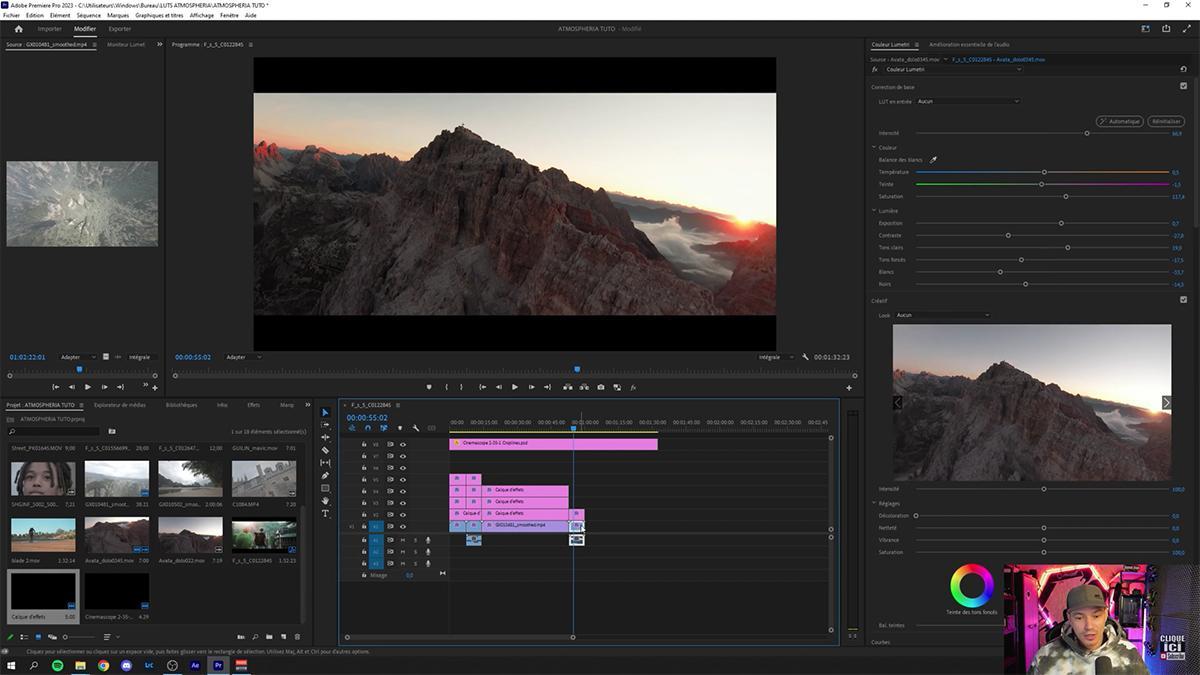This screenshot has width=1200, height=675.
Task: Export frame with camera icon
Action: click(x=600, y=387)
